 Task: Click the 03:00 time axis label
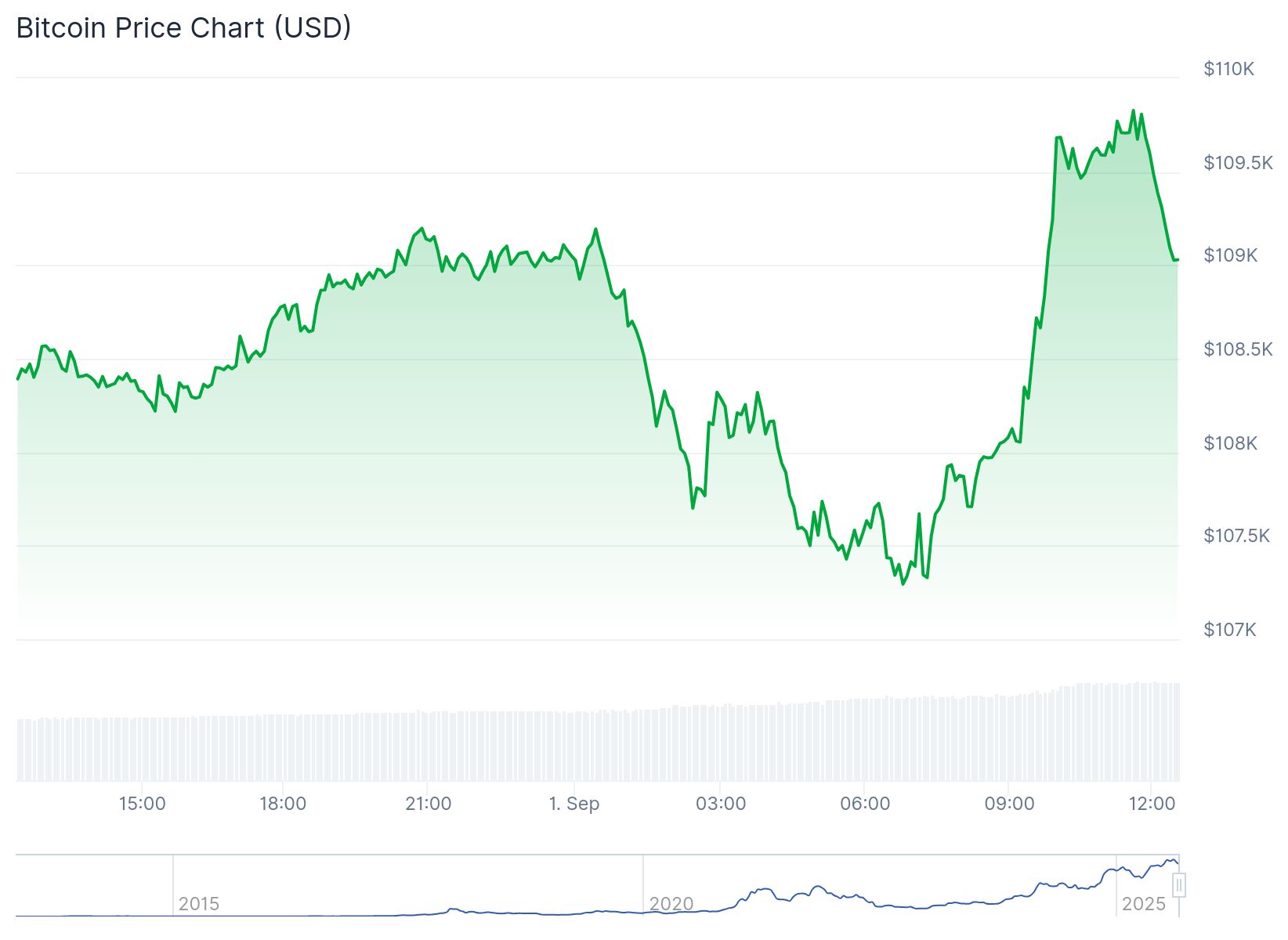coord(721,804)
